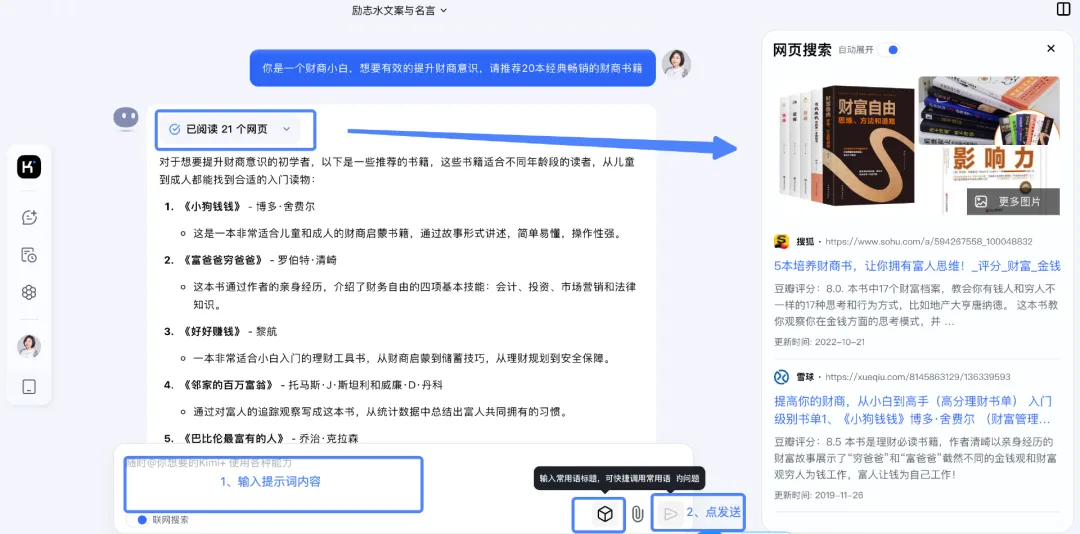Click the 雪球 source icon
Viewport: 1080px width, 534px height.
coord(781,377)
